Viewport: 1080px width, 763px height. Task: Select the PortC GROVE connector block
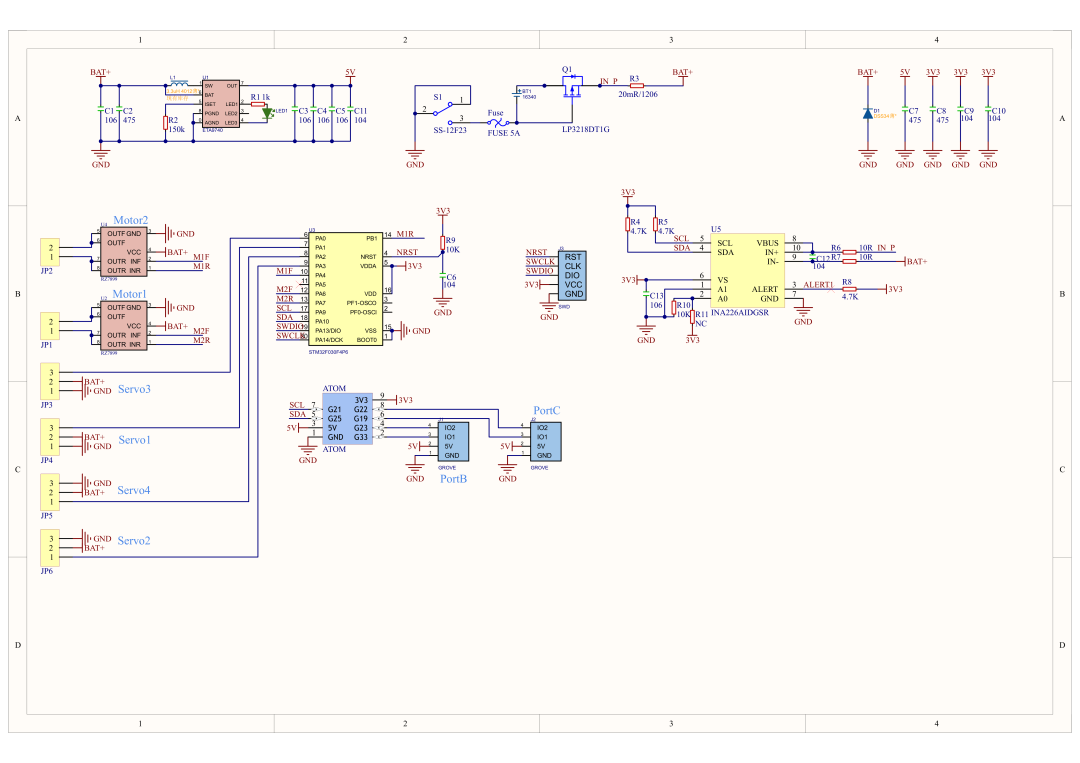(x=546, y=441)
